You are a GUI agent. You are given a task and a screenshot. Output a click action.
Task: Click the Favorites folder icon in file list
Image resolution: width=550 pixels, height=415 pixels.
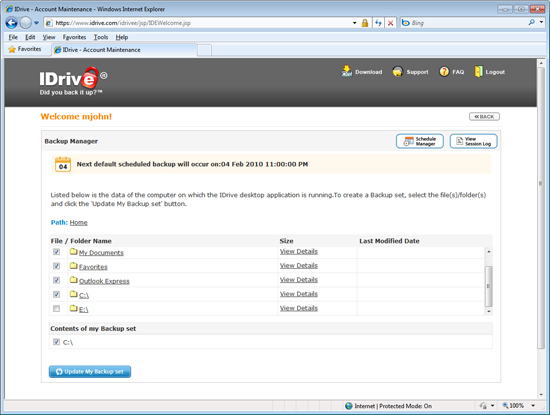coord(73,266)
